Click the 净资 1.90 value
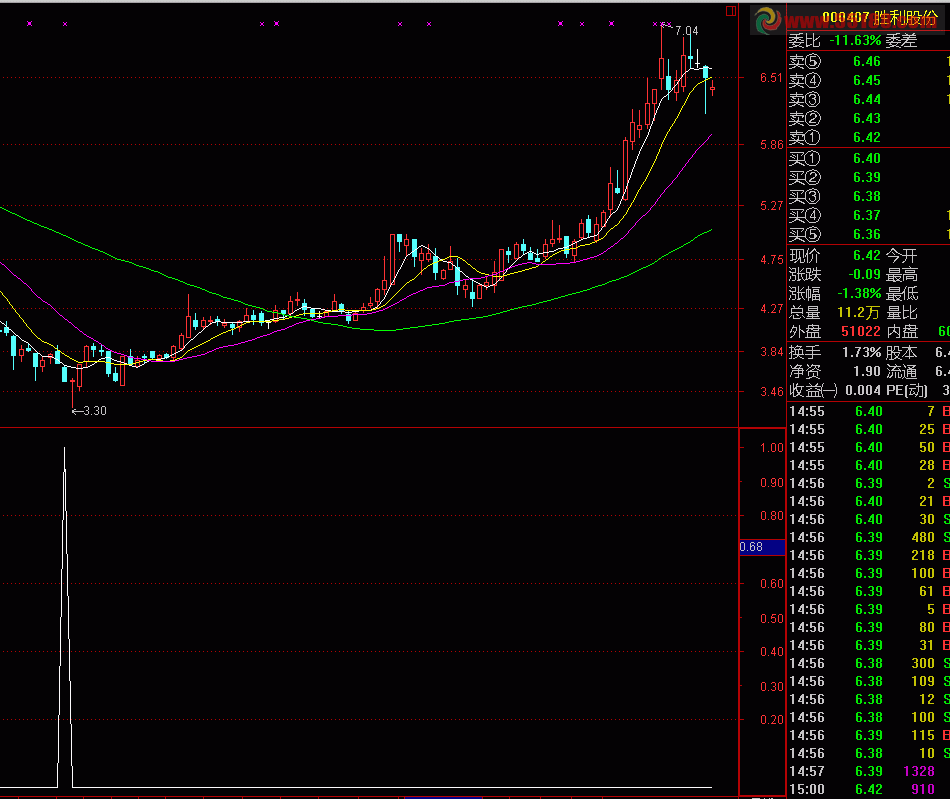 867,371
